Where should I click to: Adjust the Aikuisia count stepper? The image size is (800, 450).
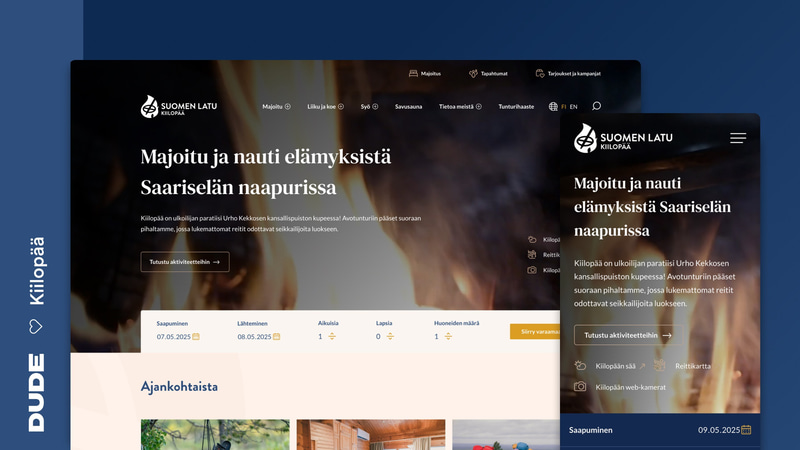(x=332, y=336)
